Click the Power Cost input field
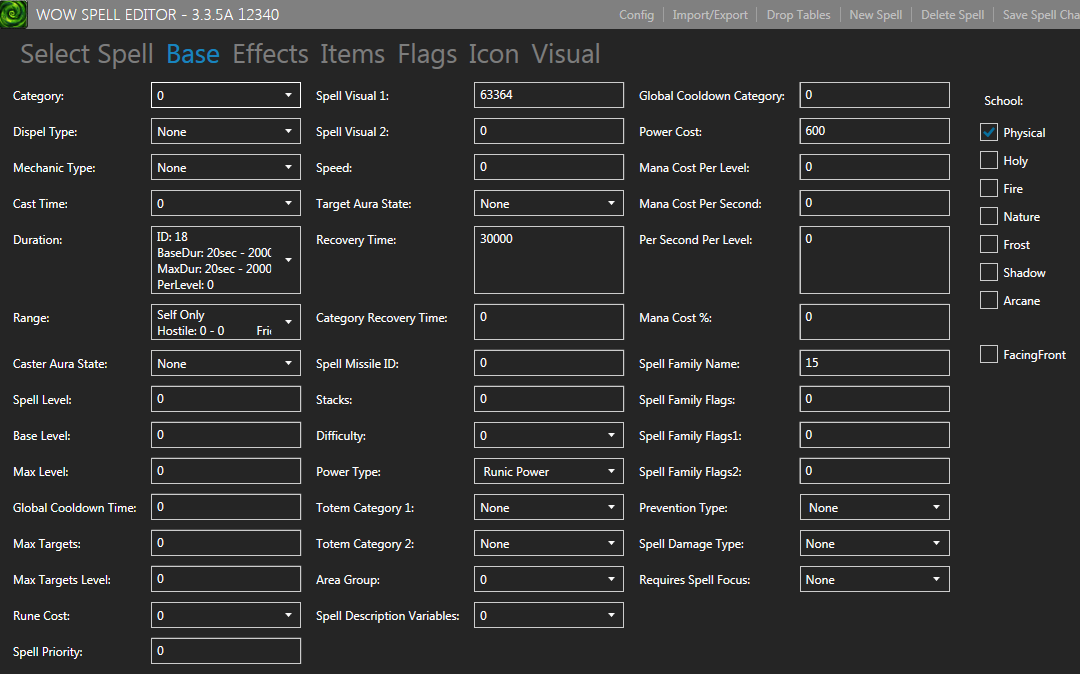Screen dimensions: 1080x674 (874, 132)
